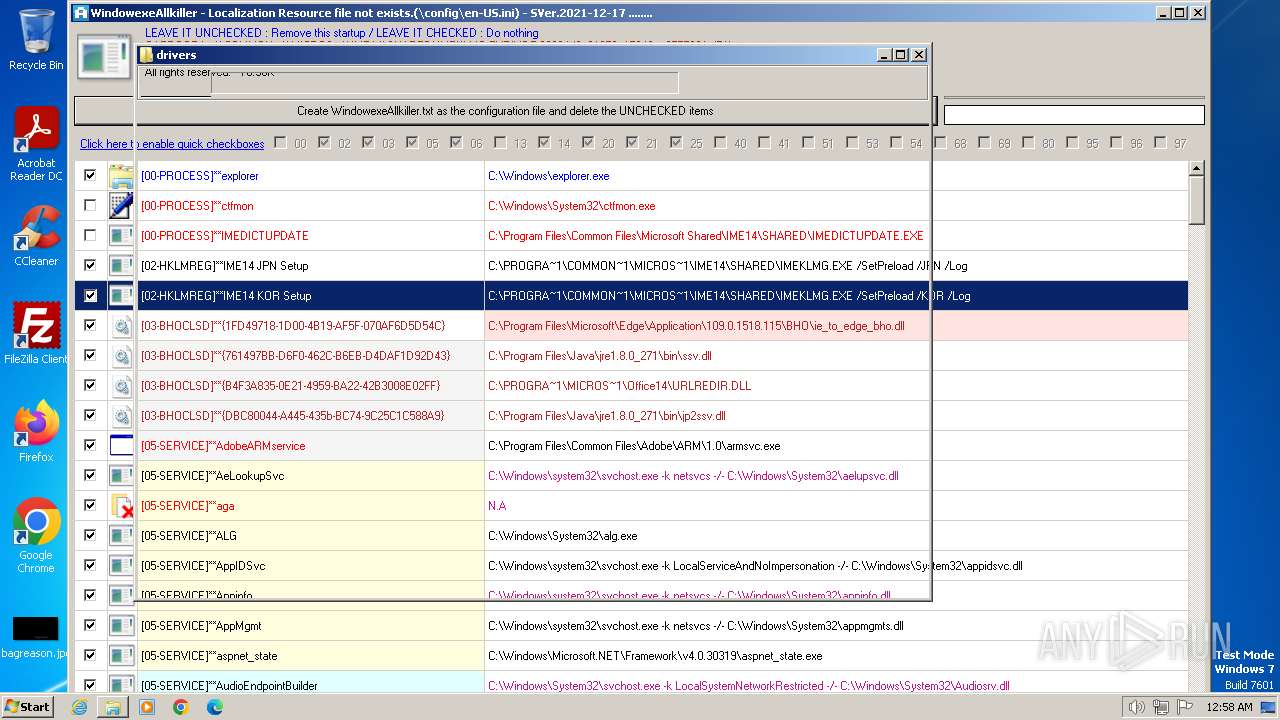Click the IMEDICTUPDATE process row icon
The image size is (1280, 720).
(x=121, y=236)
